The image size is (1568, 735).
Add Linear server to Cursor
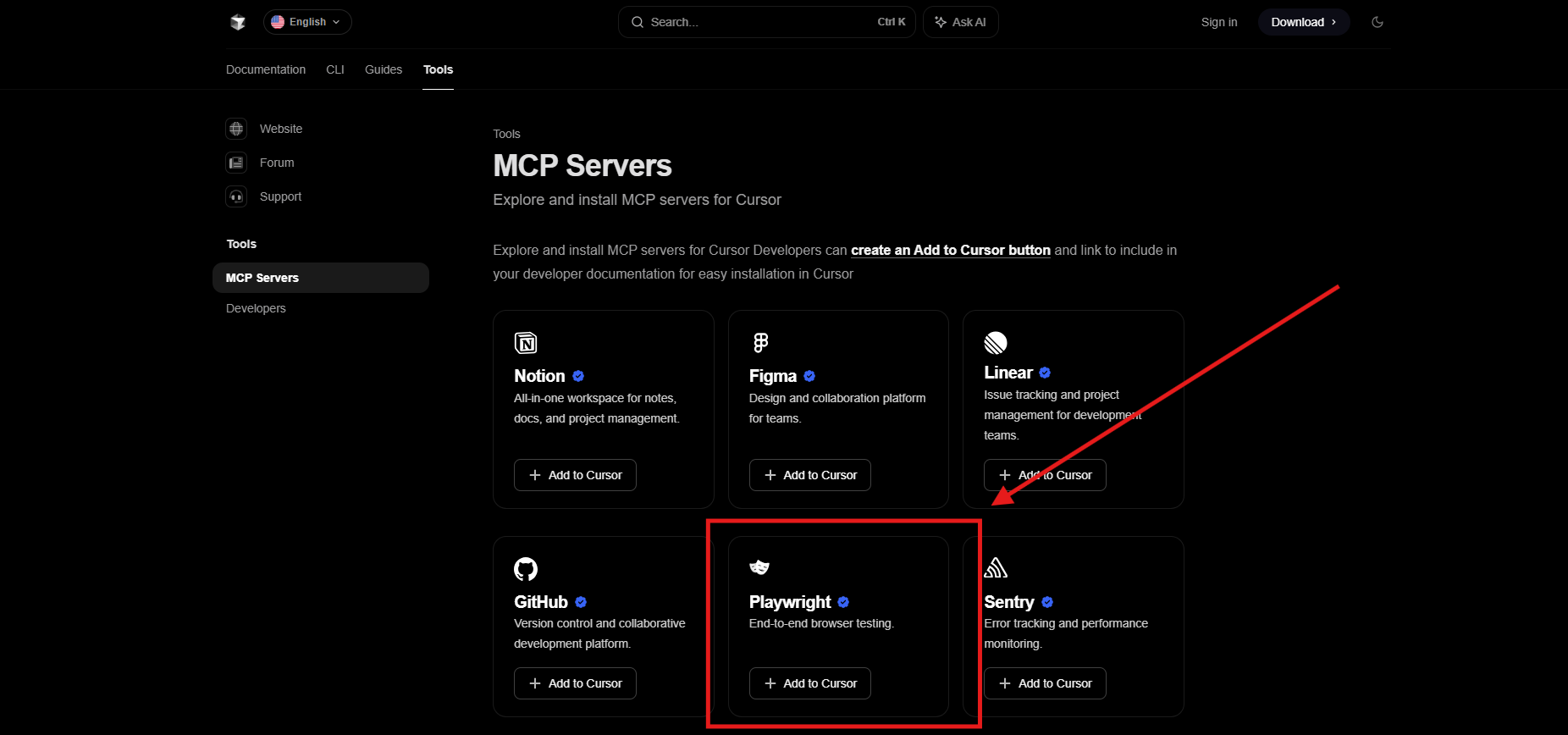pos(1045,475)
